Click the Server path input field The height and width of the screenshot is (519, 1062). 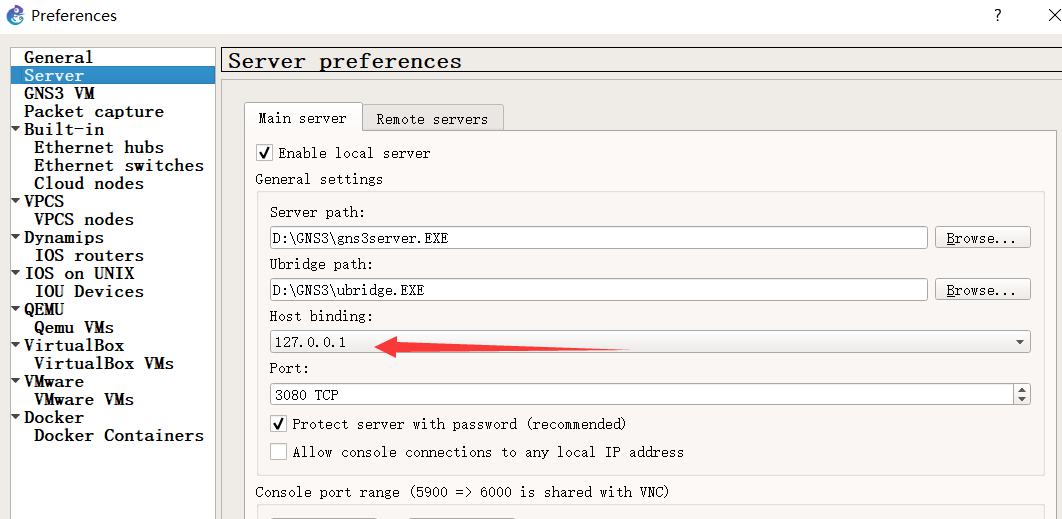pyautogui.click(x=598, y=238)
